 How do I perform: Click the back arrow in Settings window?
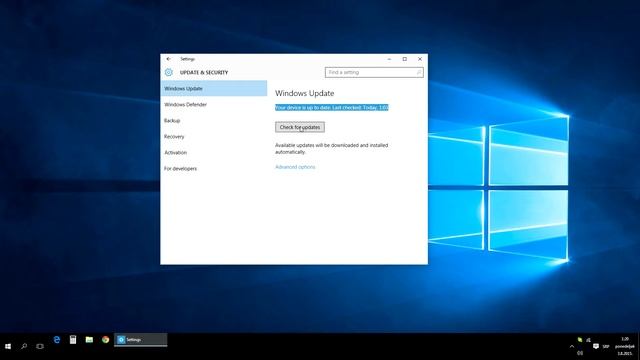[x=168, y=59]
